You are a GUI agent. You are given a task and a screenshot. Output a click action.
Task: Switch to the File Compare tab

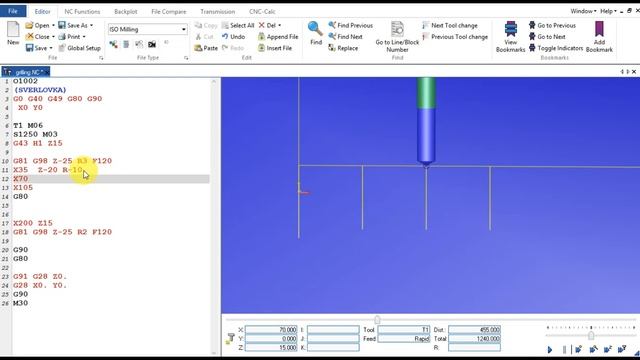coord(169,11)
